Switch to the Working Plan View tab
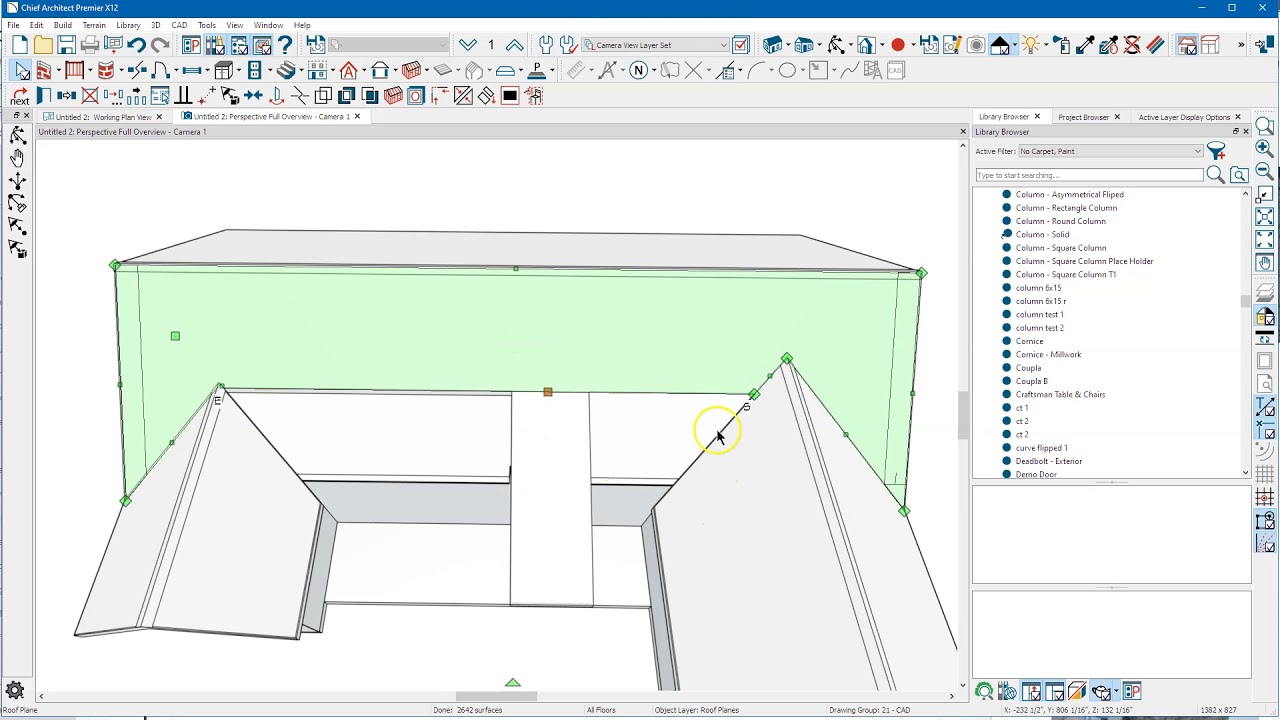 point(103,117)
